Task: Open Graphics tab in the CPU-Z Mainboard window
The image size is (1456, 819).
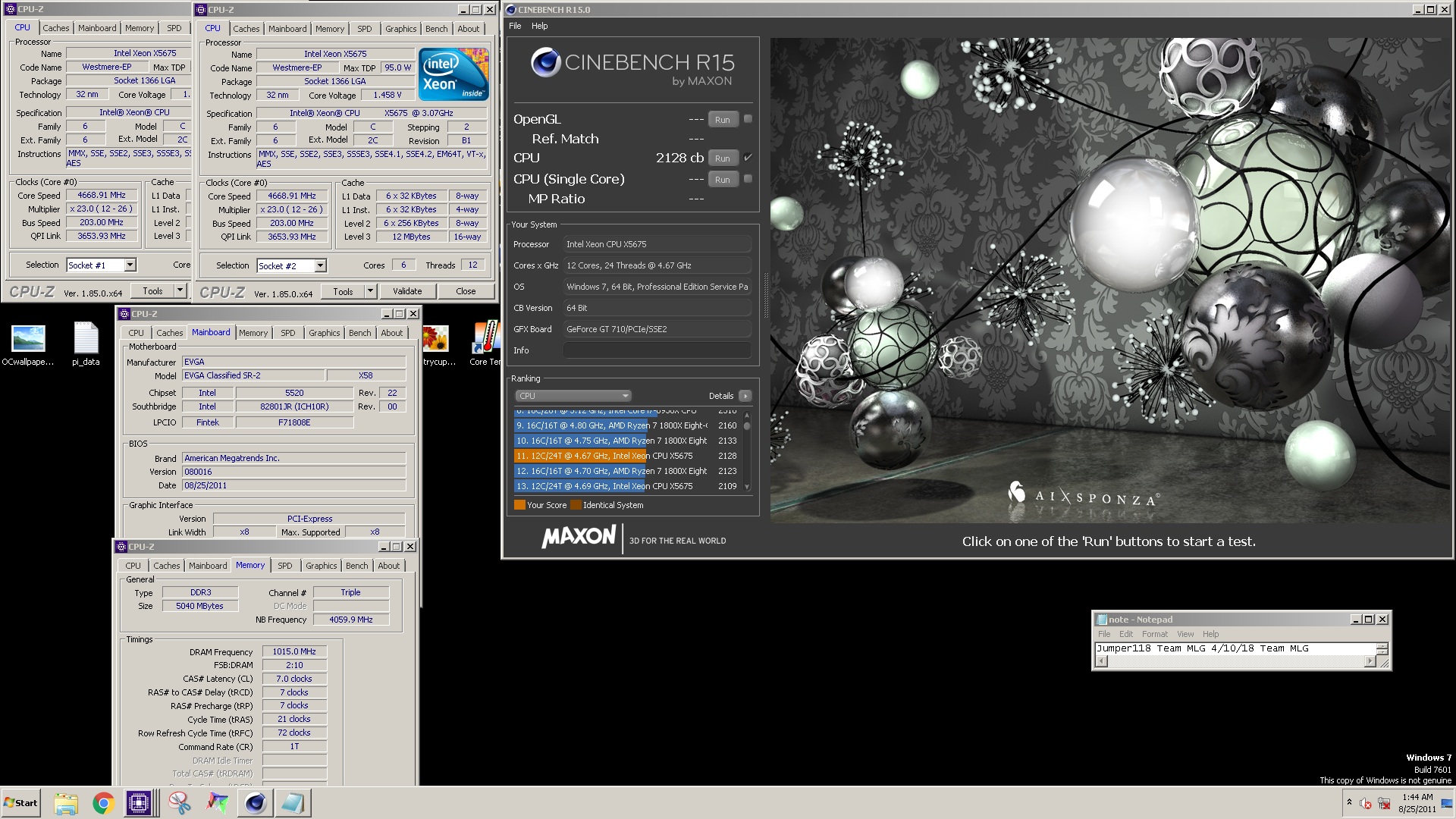Action: (x=325, y=333)
